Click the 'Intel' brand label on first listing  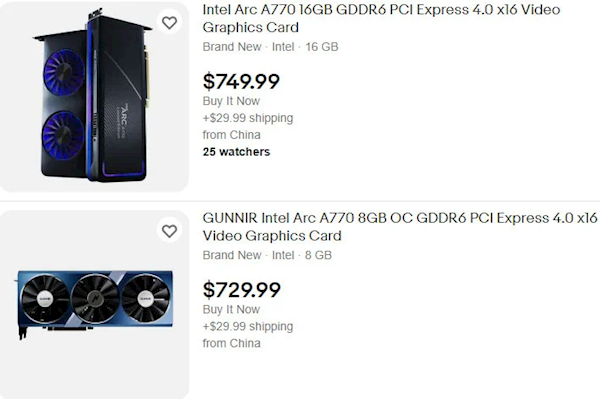point(283,47)
